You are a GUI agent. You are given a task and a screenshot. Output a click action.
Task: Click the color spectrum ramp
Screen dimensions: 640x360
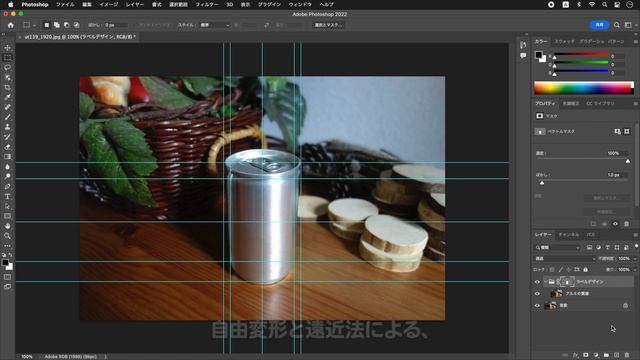click(x=584, y=88)
